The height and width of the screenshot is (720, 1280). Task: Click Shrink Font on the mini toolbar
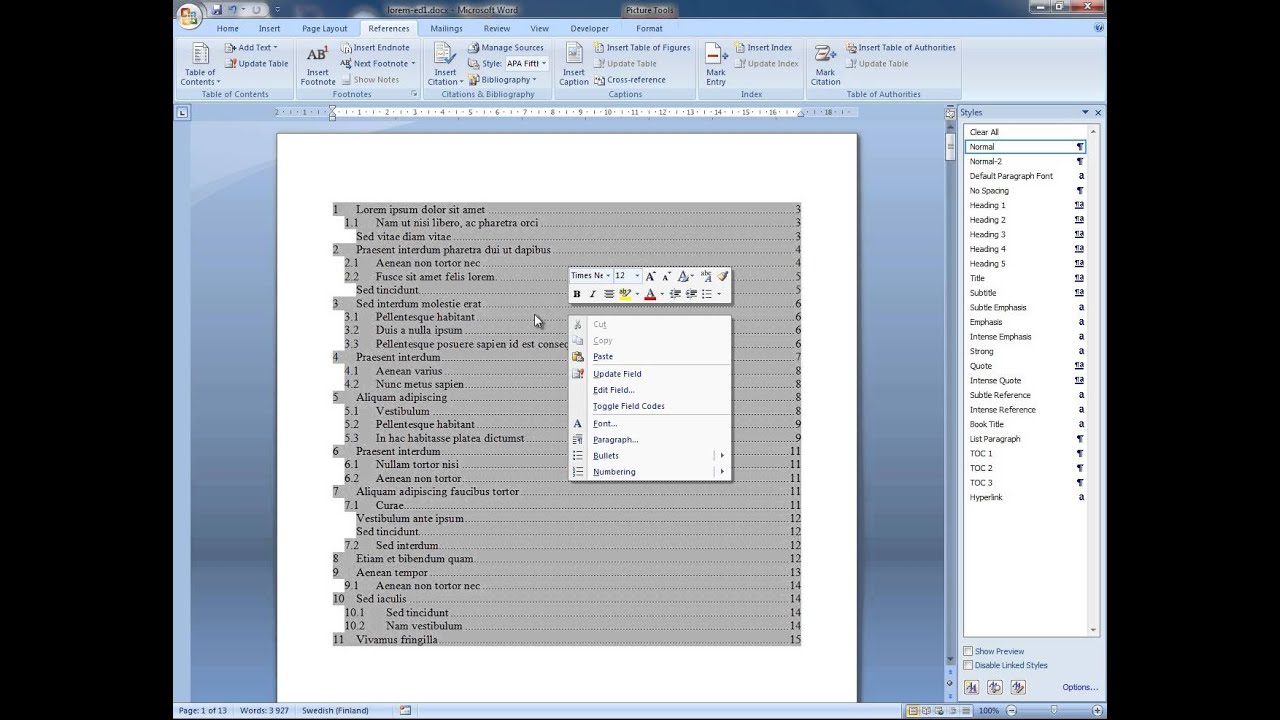pyautogui.click(x=665, y=276)
